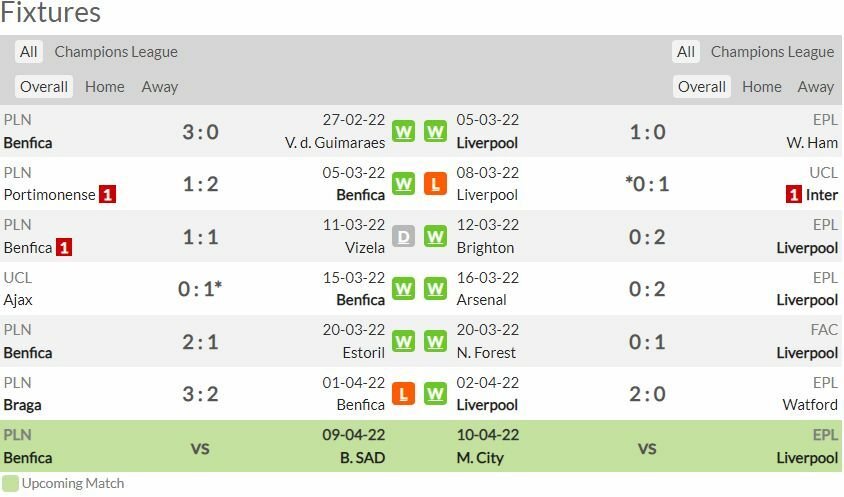Select the left Overall filter
This screenshot has height=497, width=844.
coord(44,87)
